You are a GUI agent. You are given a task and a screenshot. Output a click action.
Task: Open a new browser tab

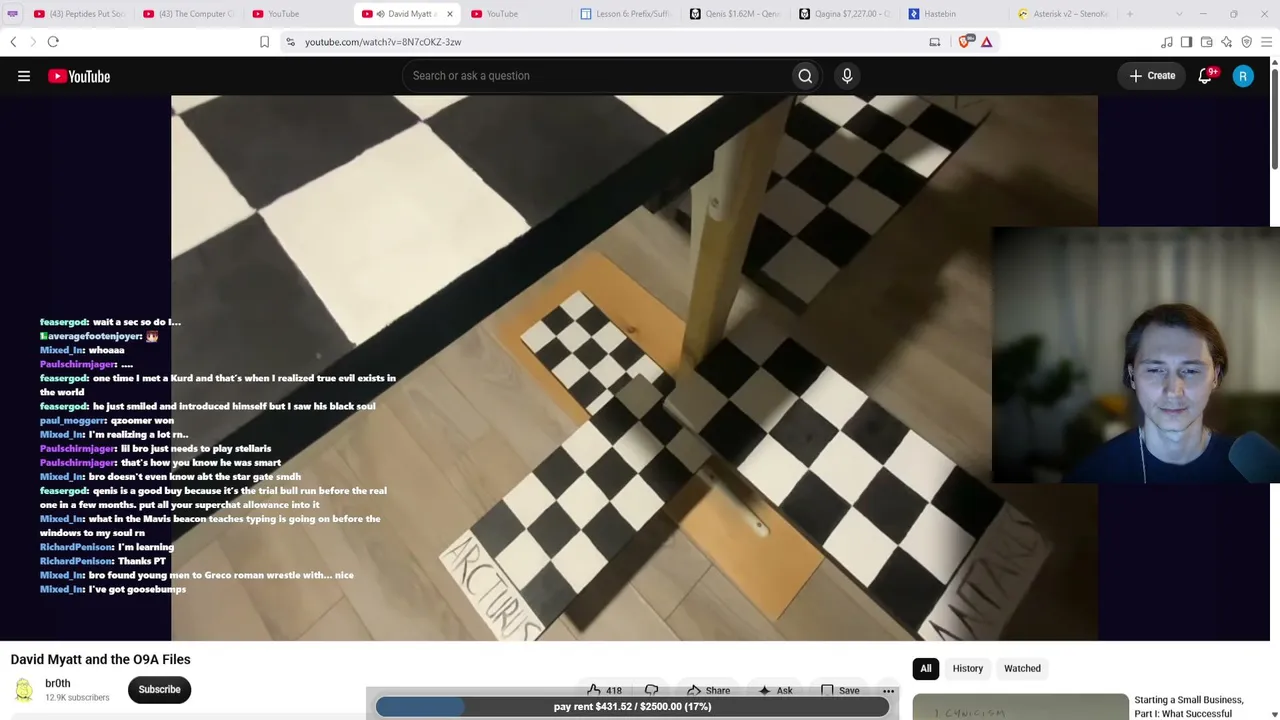click(1130, 14)
